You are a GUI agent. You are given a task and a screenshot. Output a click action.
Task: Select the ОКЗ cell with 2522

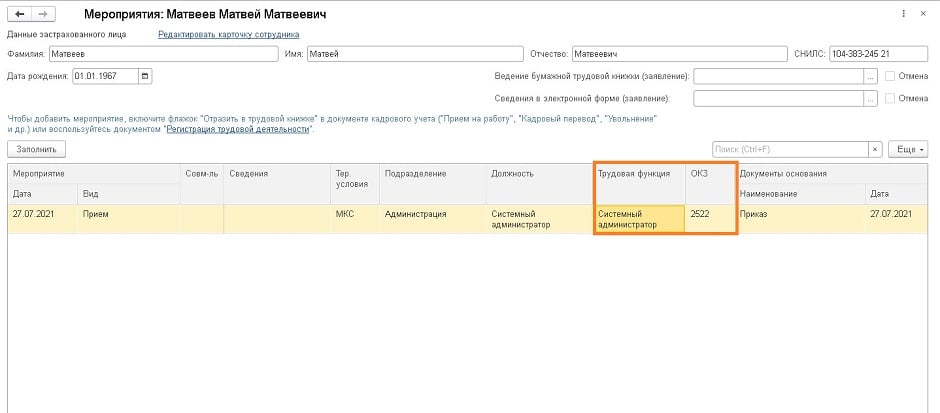710,219
